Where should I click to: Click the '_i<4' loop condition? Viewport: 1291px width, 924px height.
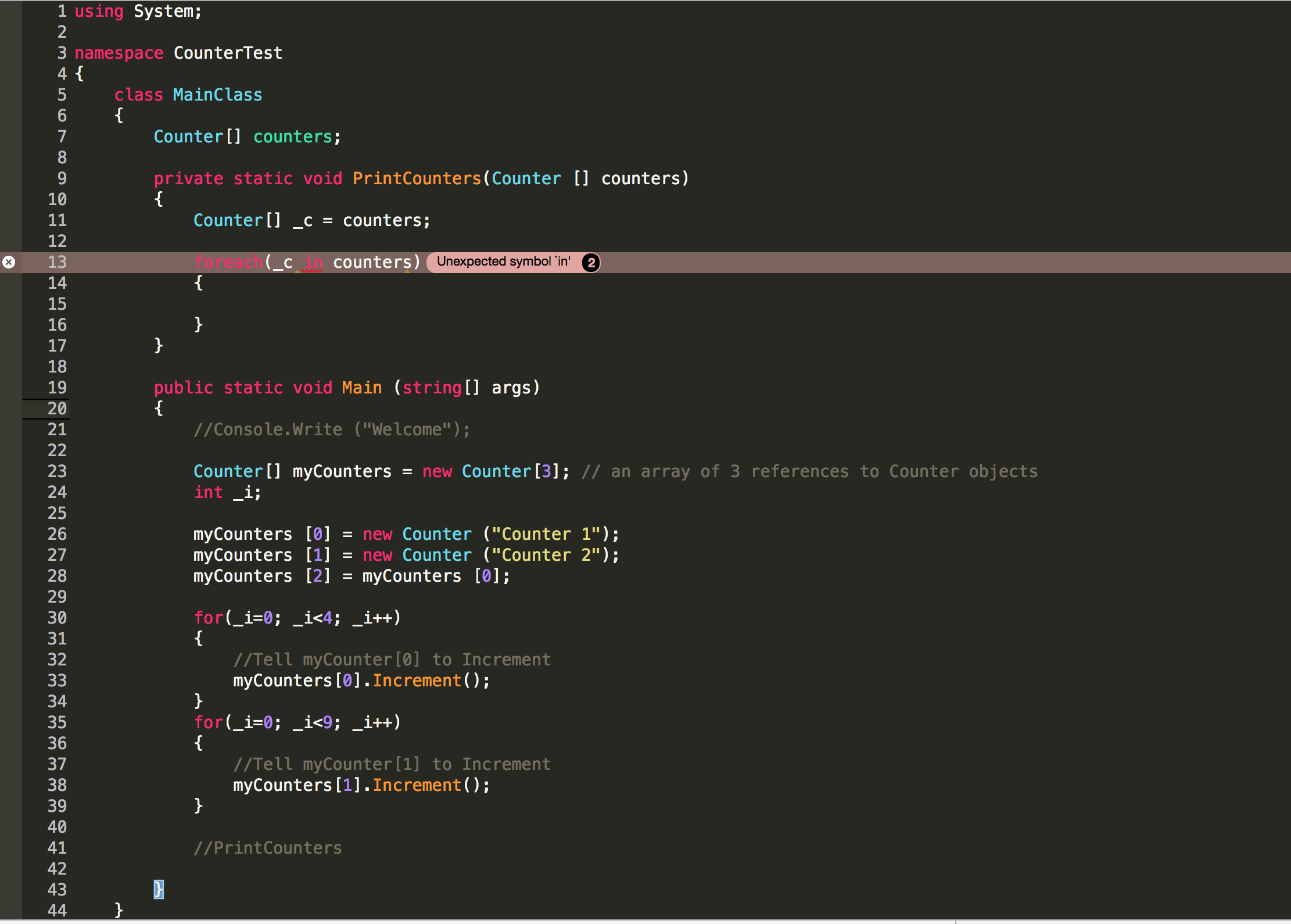coord(313,618)
